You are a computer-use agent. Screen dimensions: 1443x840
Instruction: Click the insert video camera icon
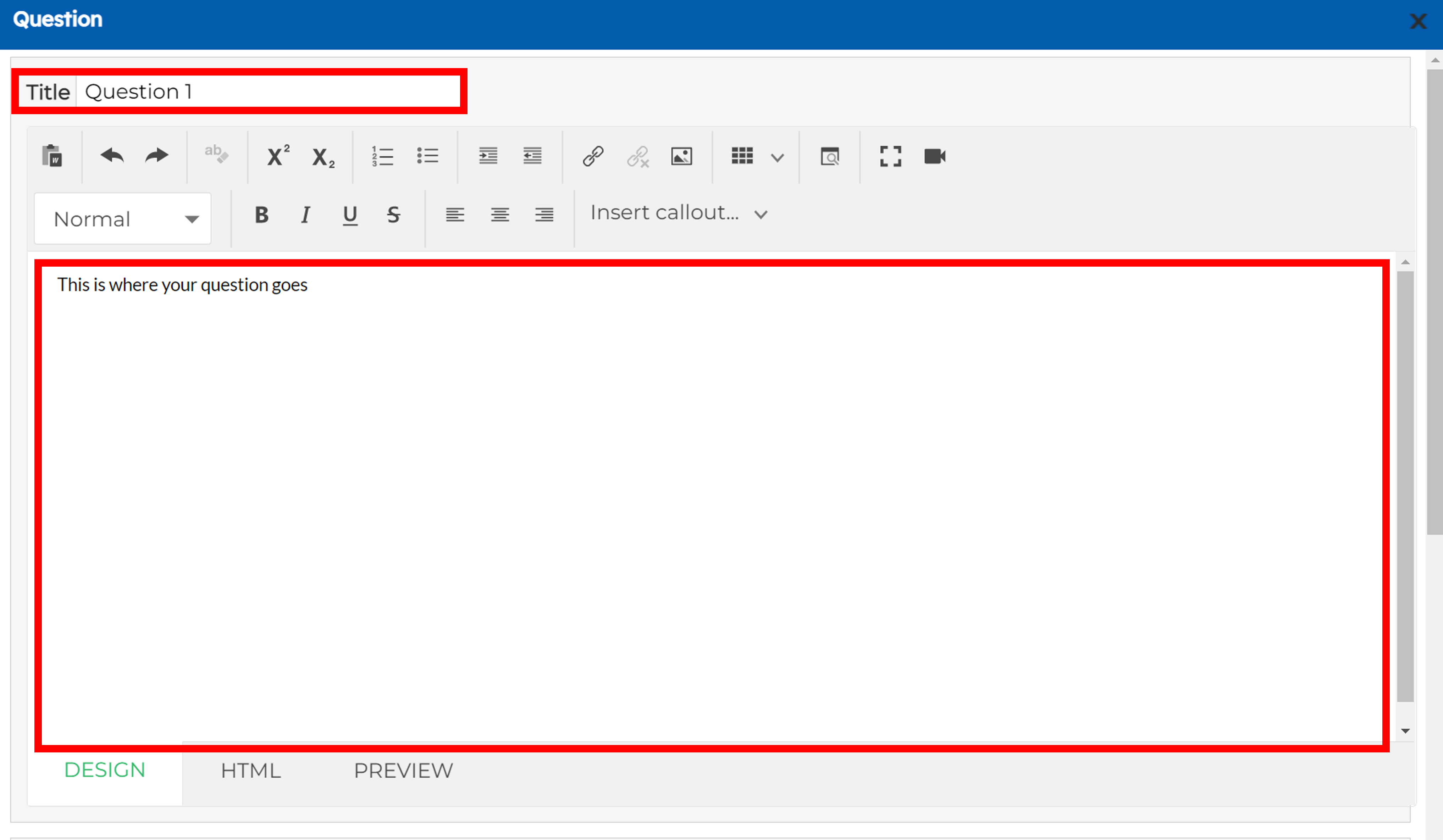pyautogui.click(x=935, y=156)
